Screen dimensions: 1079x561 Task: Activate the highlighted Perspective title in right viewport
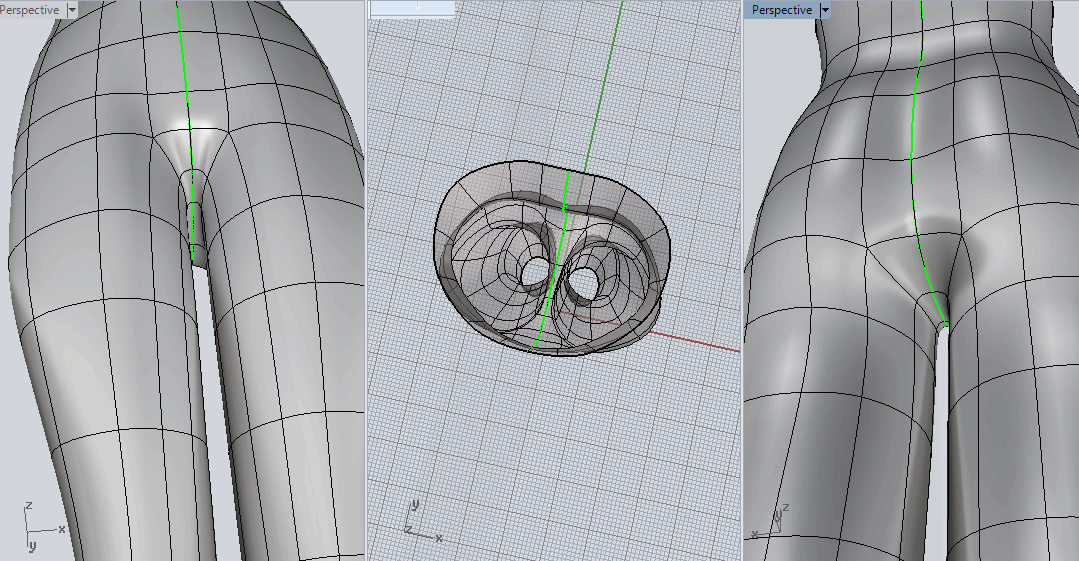pos(781,10)
